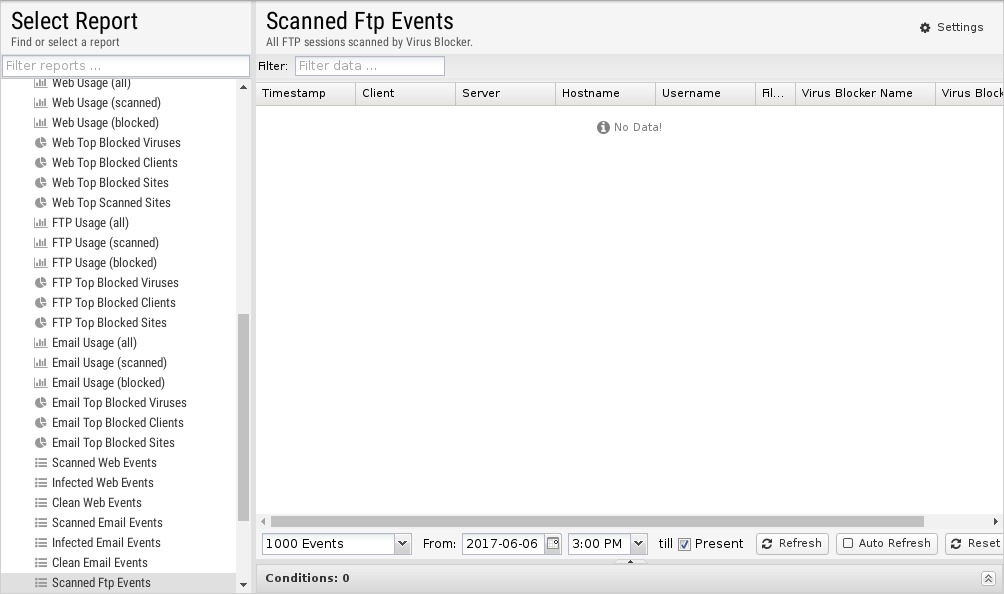1004x594 pixels.
Task: Click the pie chart icon beside FTP Top Blocked Clients
Action: [x=40, y=302]
